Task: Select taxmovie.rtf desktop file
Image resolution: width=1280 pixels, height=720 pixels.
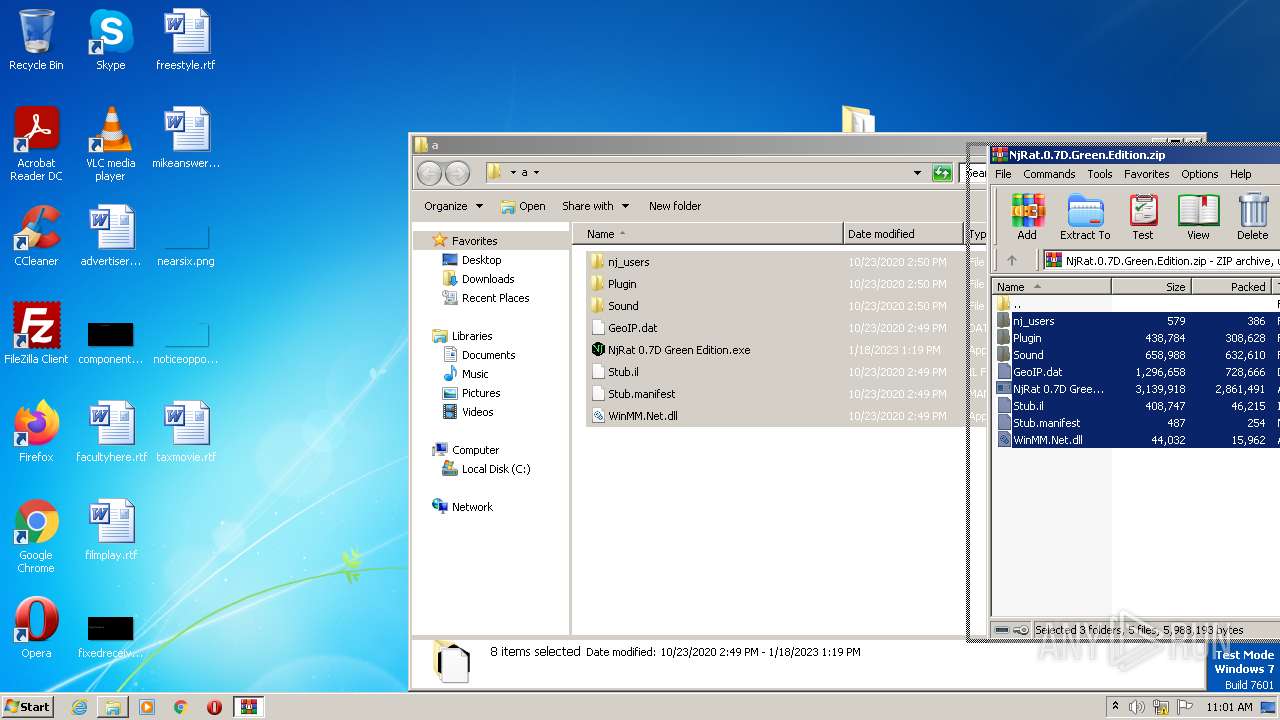Action: [186, 432]
